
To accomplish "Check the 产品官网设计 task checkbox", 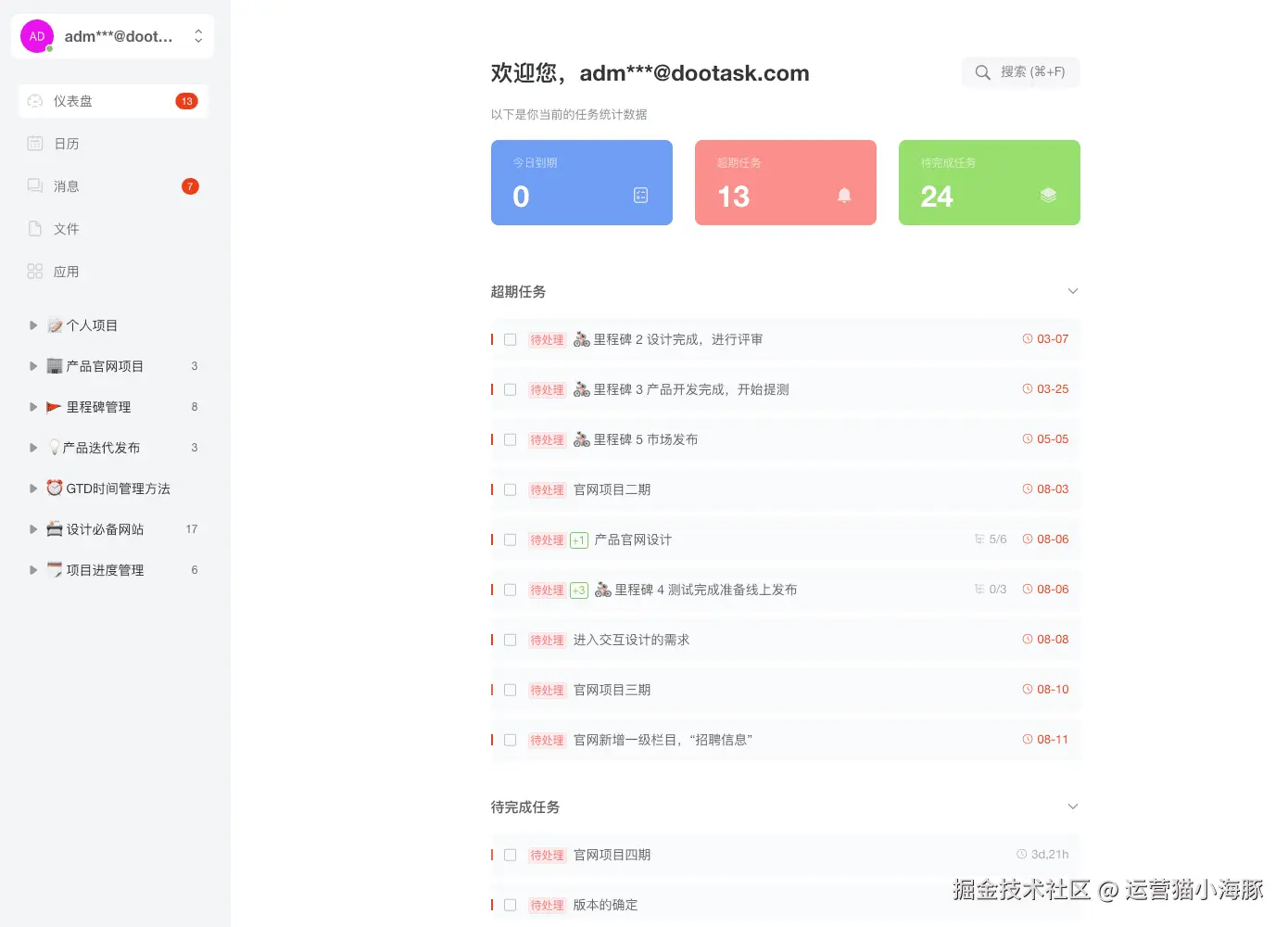I will click(x=510, y=540).
